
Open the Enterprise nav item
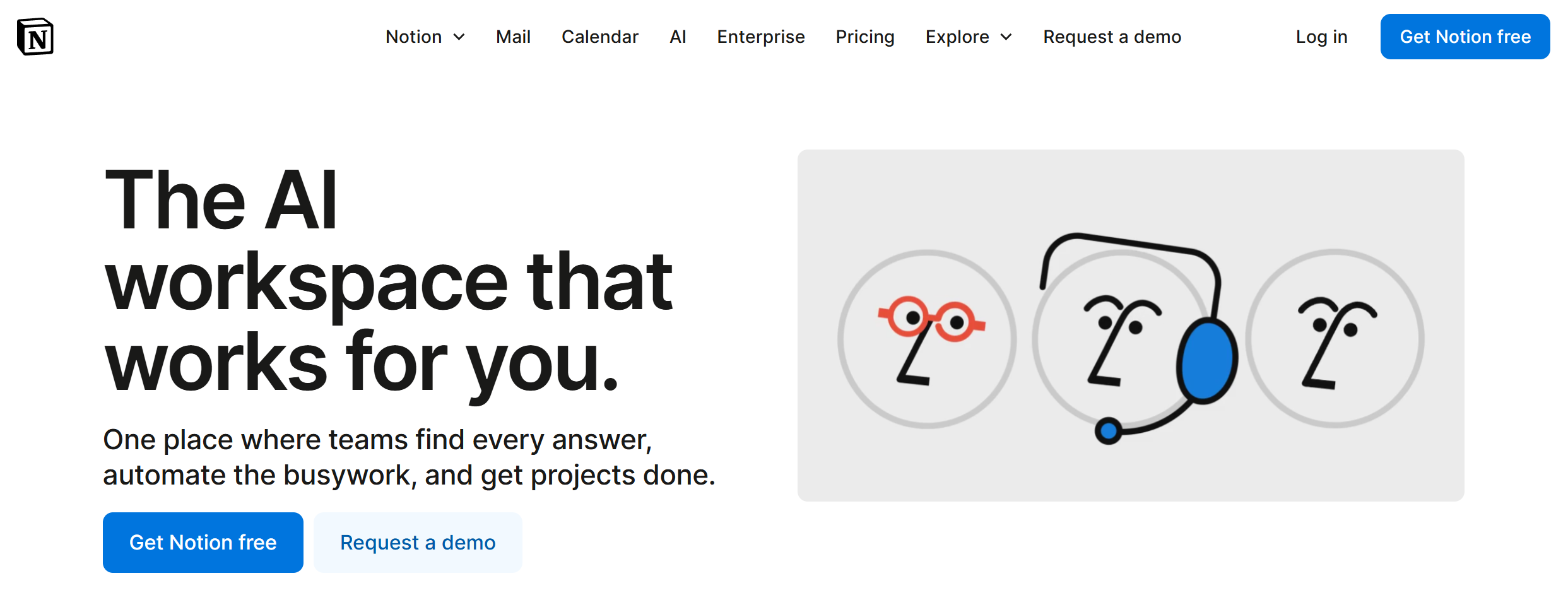pos(761,37)
